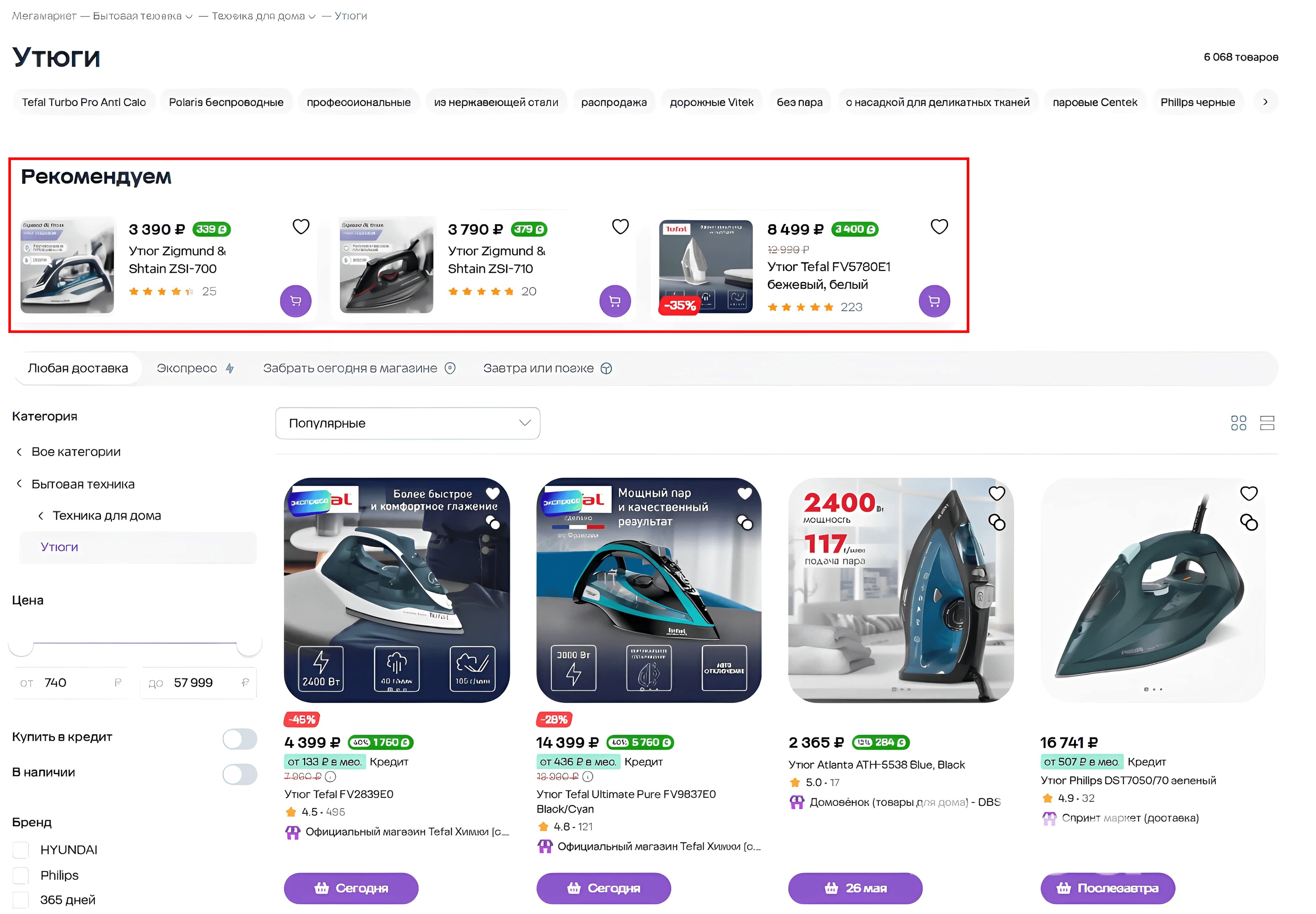The width and height of the screenshot is (1316, 914).
Task: Buy Philips iron with Послезавтра delivery
Action: pos(1108,888)
